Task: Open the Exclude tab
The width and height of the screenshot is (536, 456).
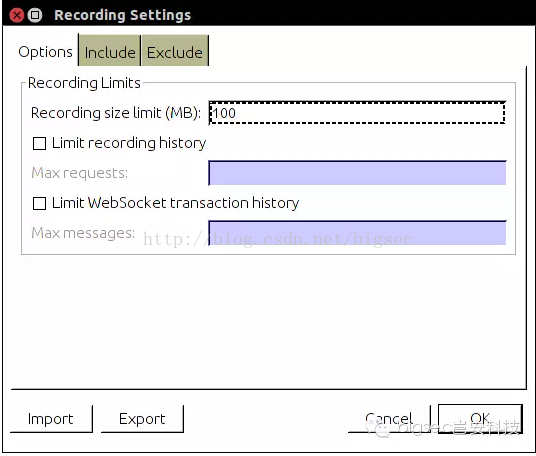Action: [x=175, y=51]
